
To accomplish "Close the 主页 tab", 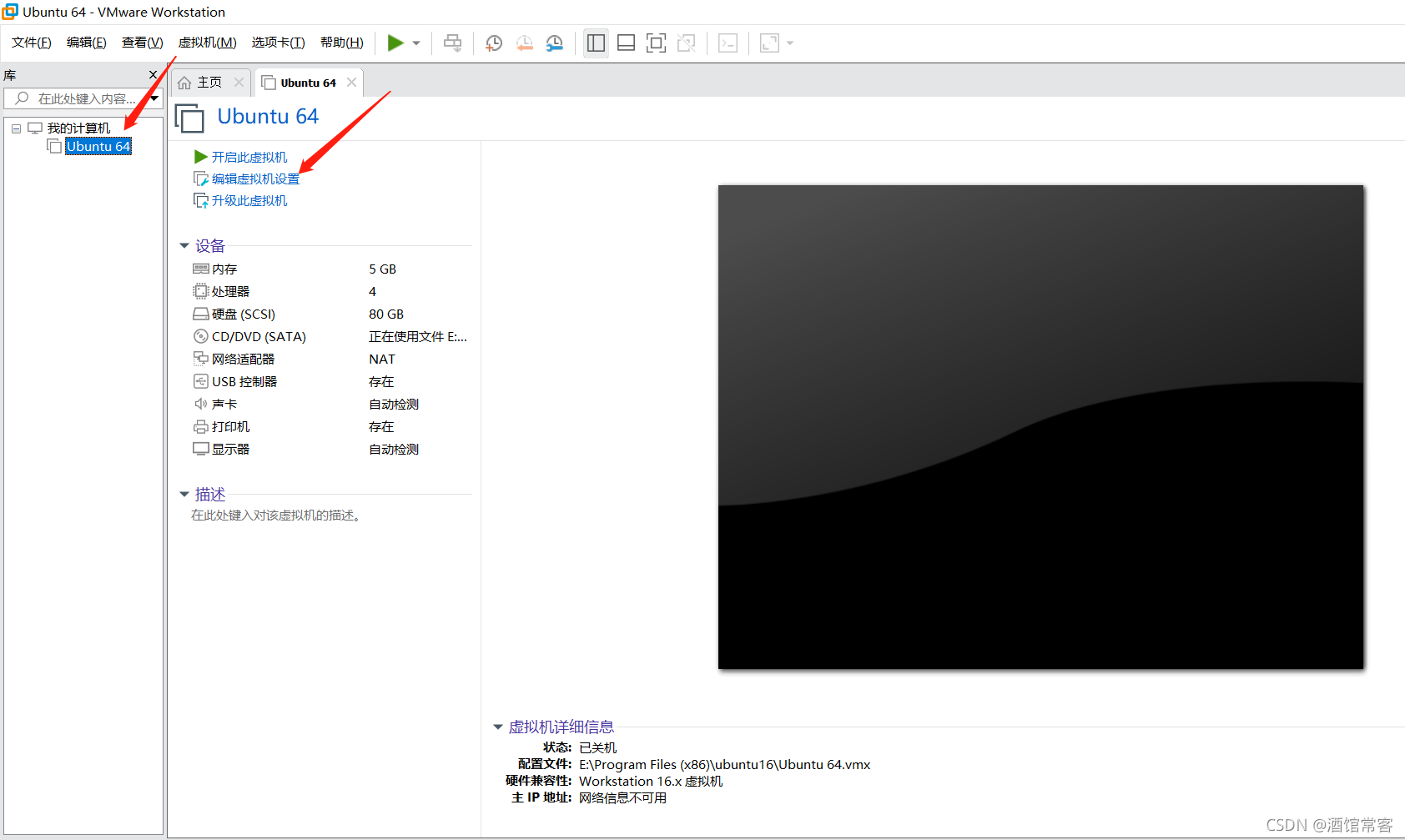I will tap(239, 82).
